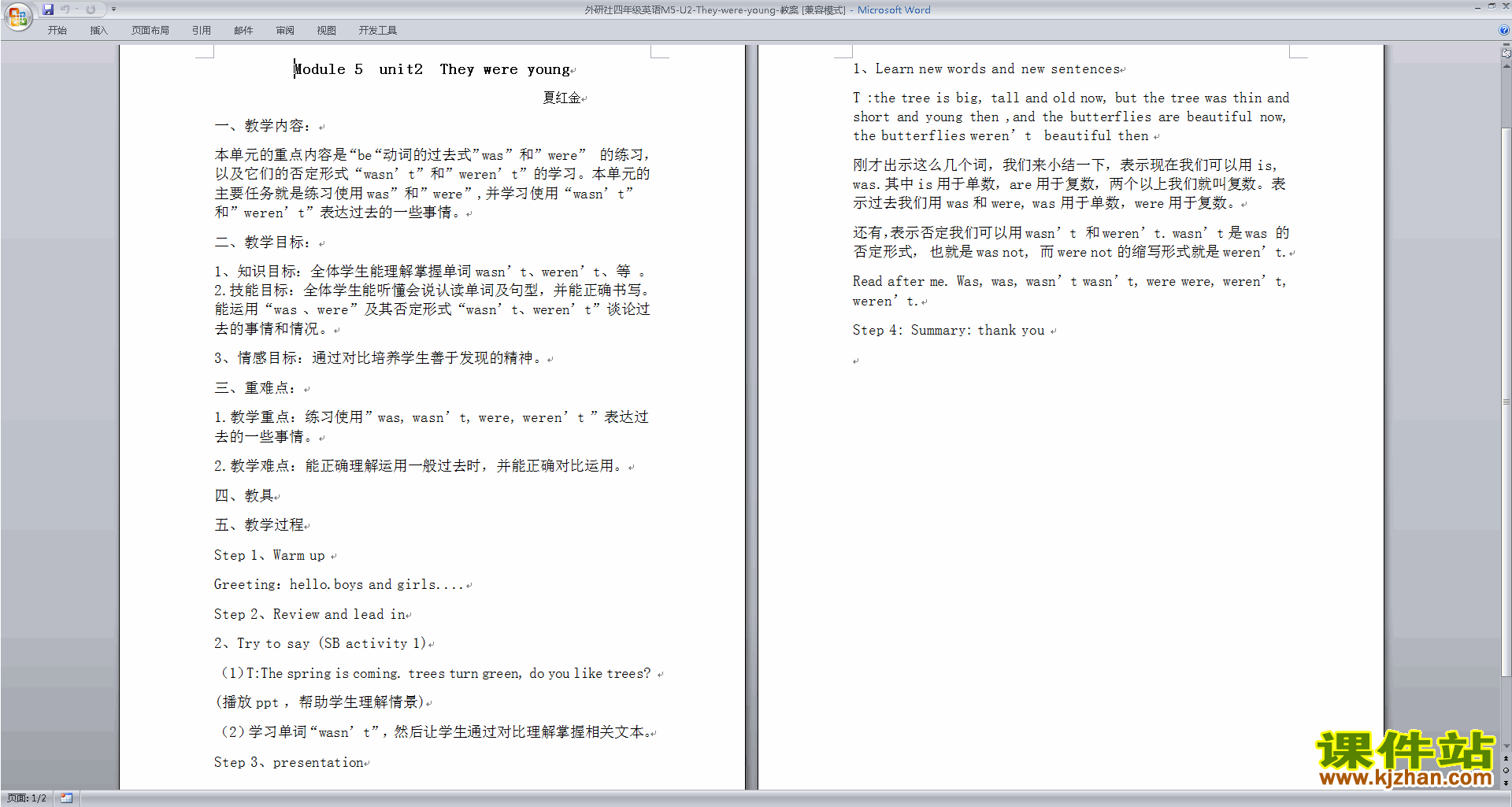Open the 审阅 ribbon tab

285,31
